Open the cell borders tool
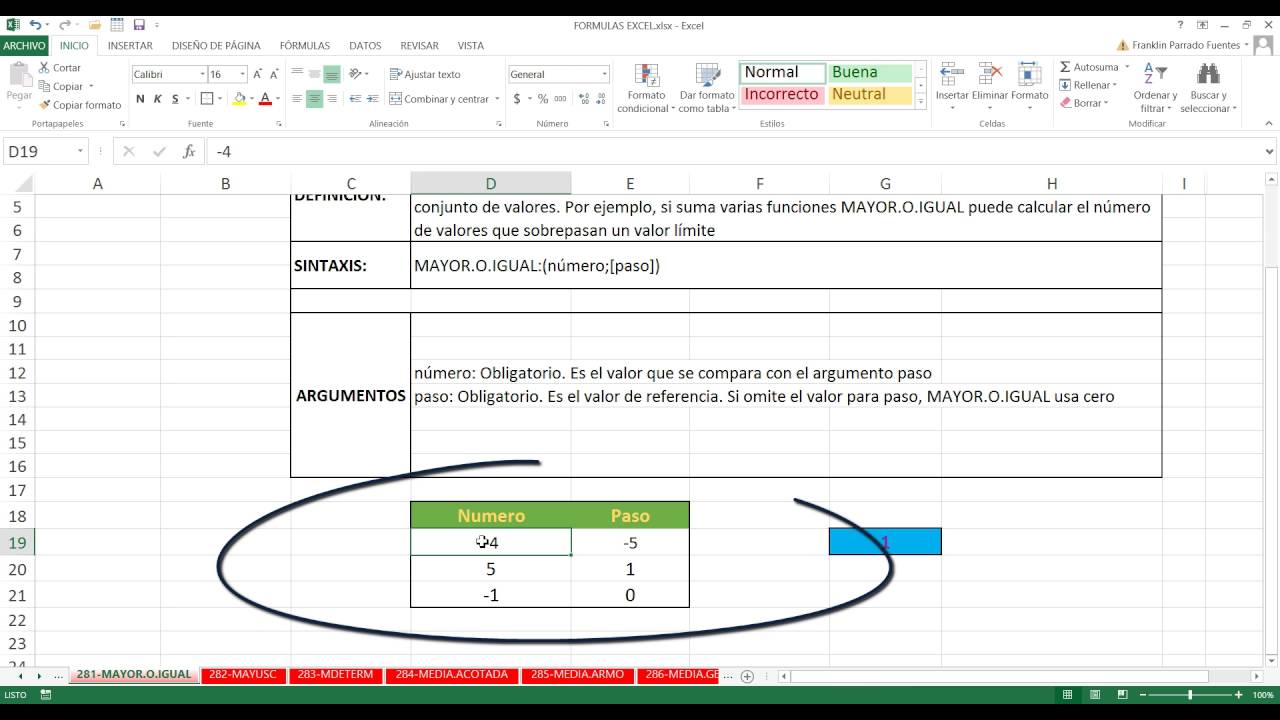The image size is (1280, 720). pos(206,99)
